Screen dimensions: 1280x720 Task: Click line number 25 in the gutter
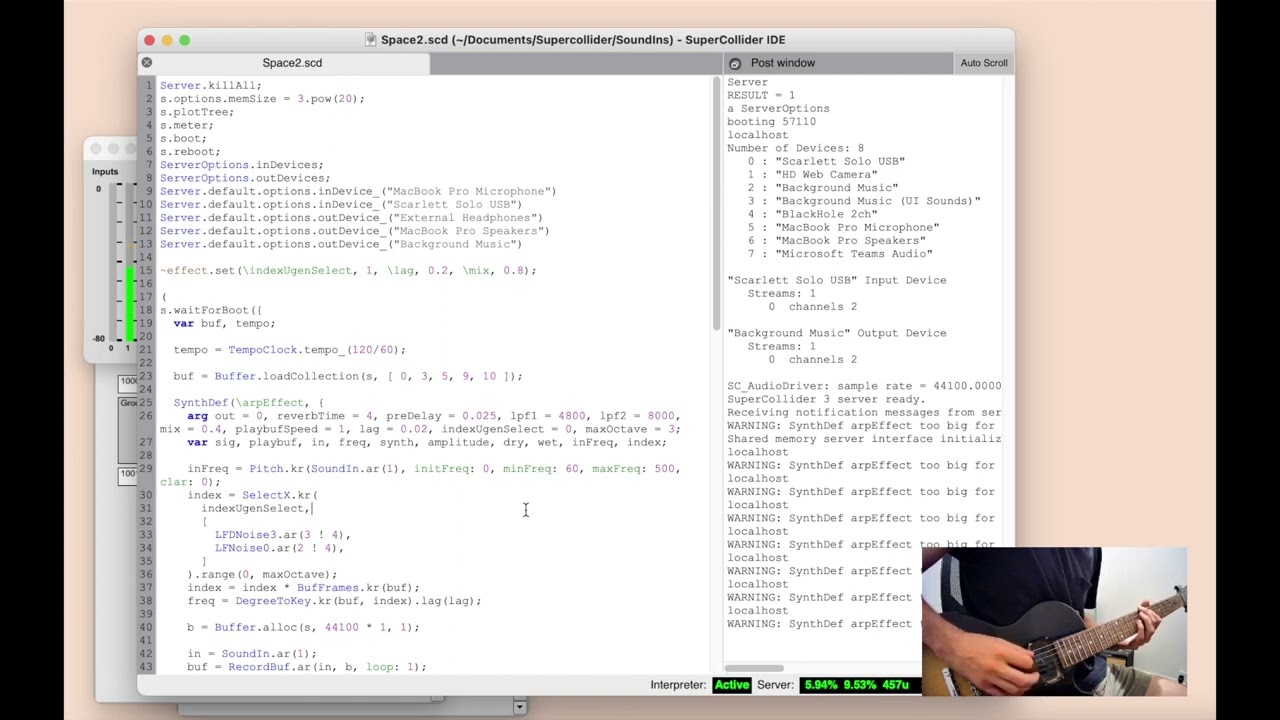click(x=146, y=403)
